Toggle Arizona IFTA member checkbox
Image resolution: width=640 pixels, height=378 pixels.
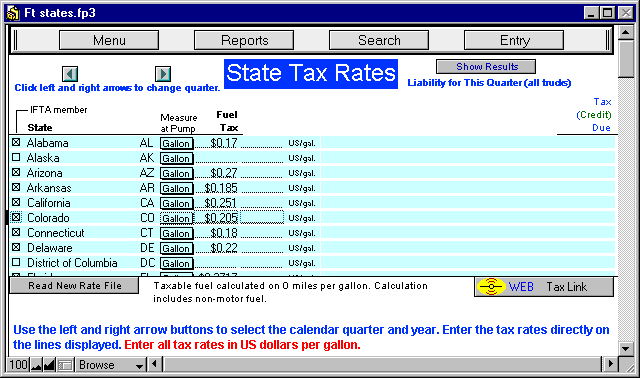[x=16, y=172]
